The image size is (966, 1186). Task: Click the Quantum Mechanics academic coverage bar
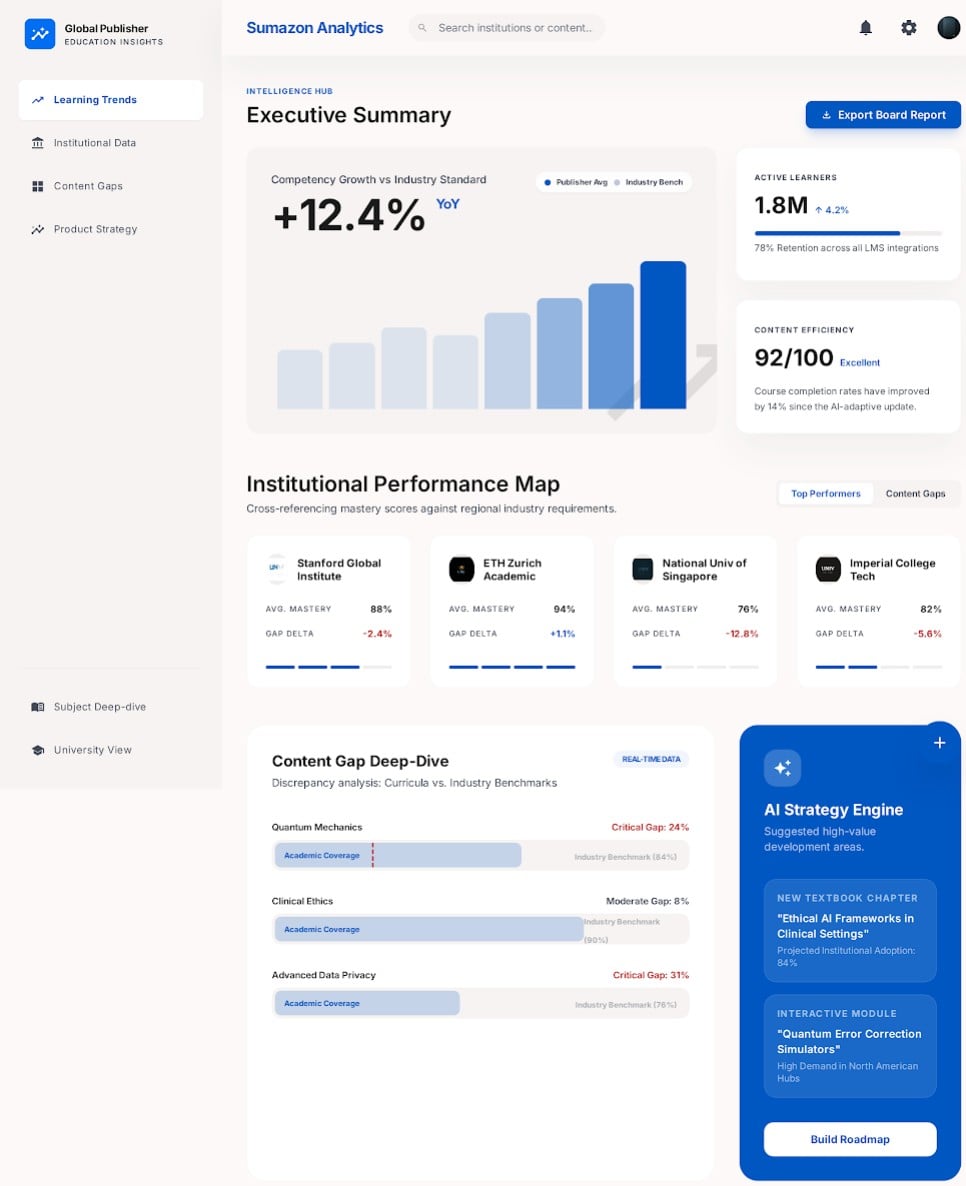pyautogui.click(x=397, y=855)
